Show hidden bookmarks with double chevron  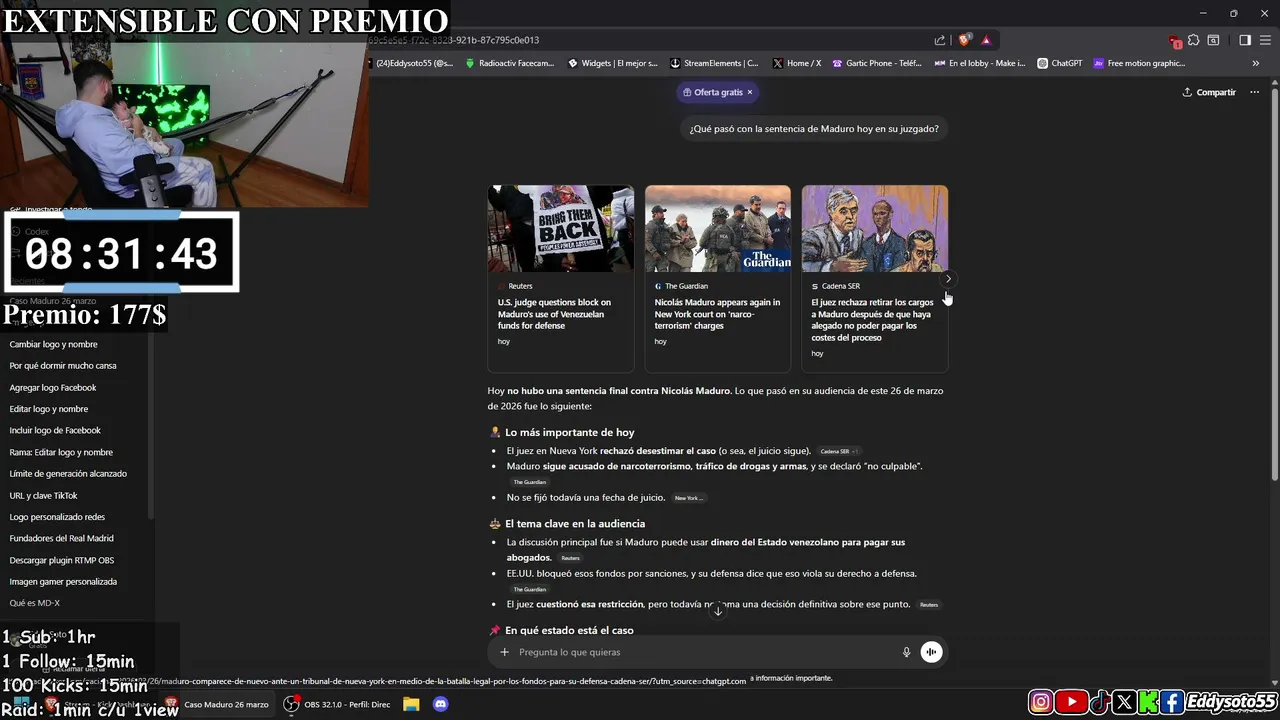click(x=1256, y=63)
